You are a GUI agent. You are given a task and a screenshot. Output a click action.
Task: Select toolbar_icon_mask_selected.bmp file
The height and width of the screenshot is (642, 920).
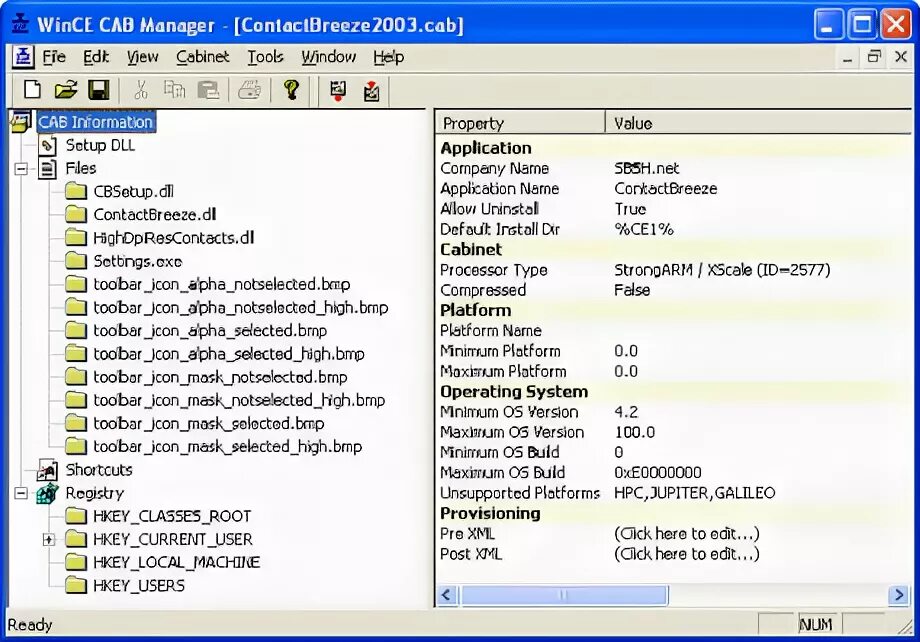(x=209, y=423)
